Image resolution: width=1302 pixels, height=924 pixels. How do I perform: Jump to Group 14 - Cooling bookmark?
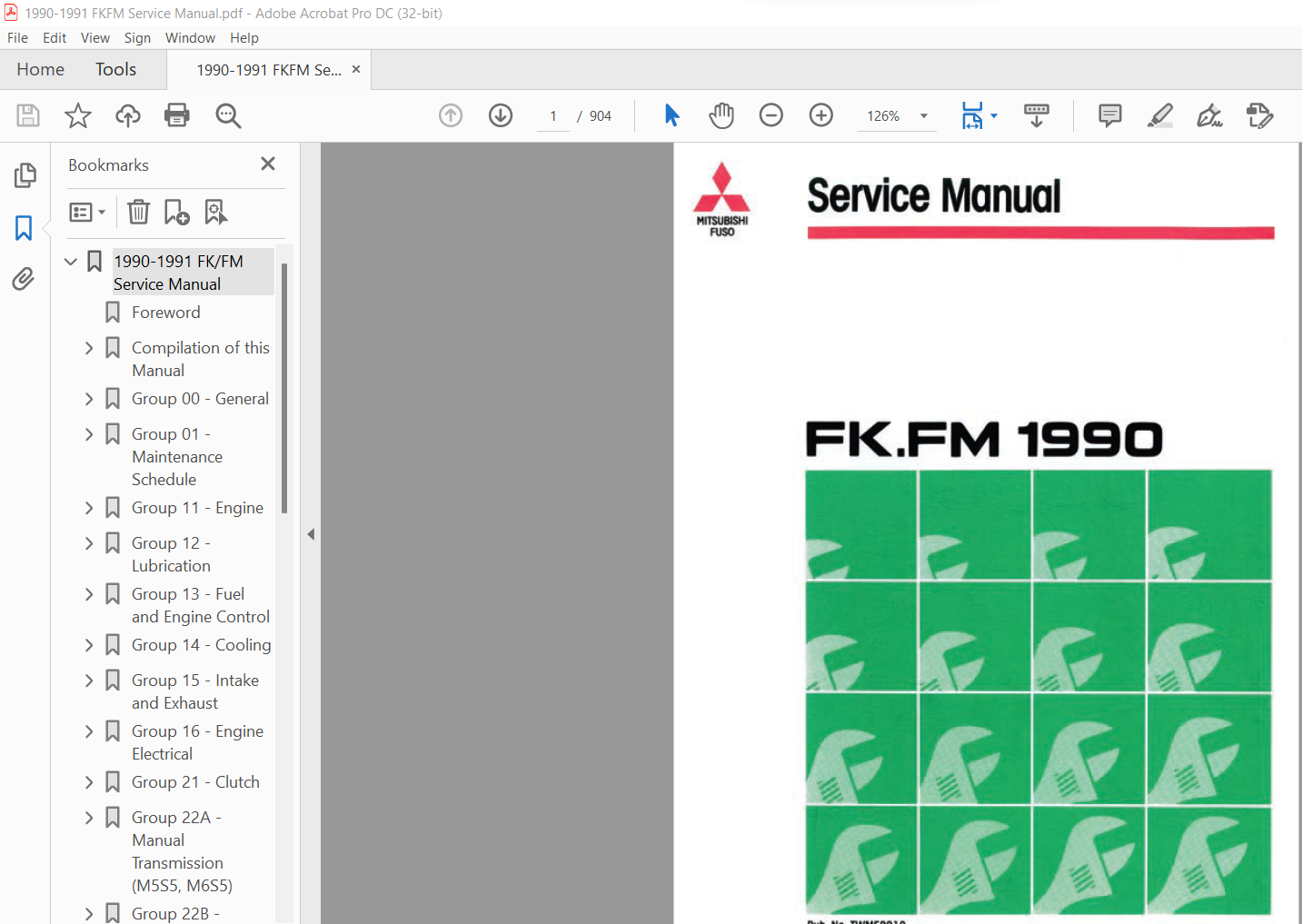[x=201, y=645]
